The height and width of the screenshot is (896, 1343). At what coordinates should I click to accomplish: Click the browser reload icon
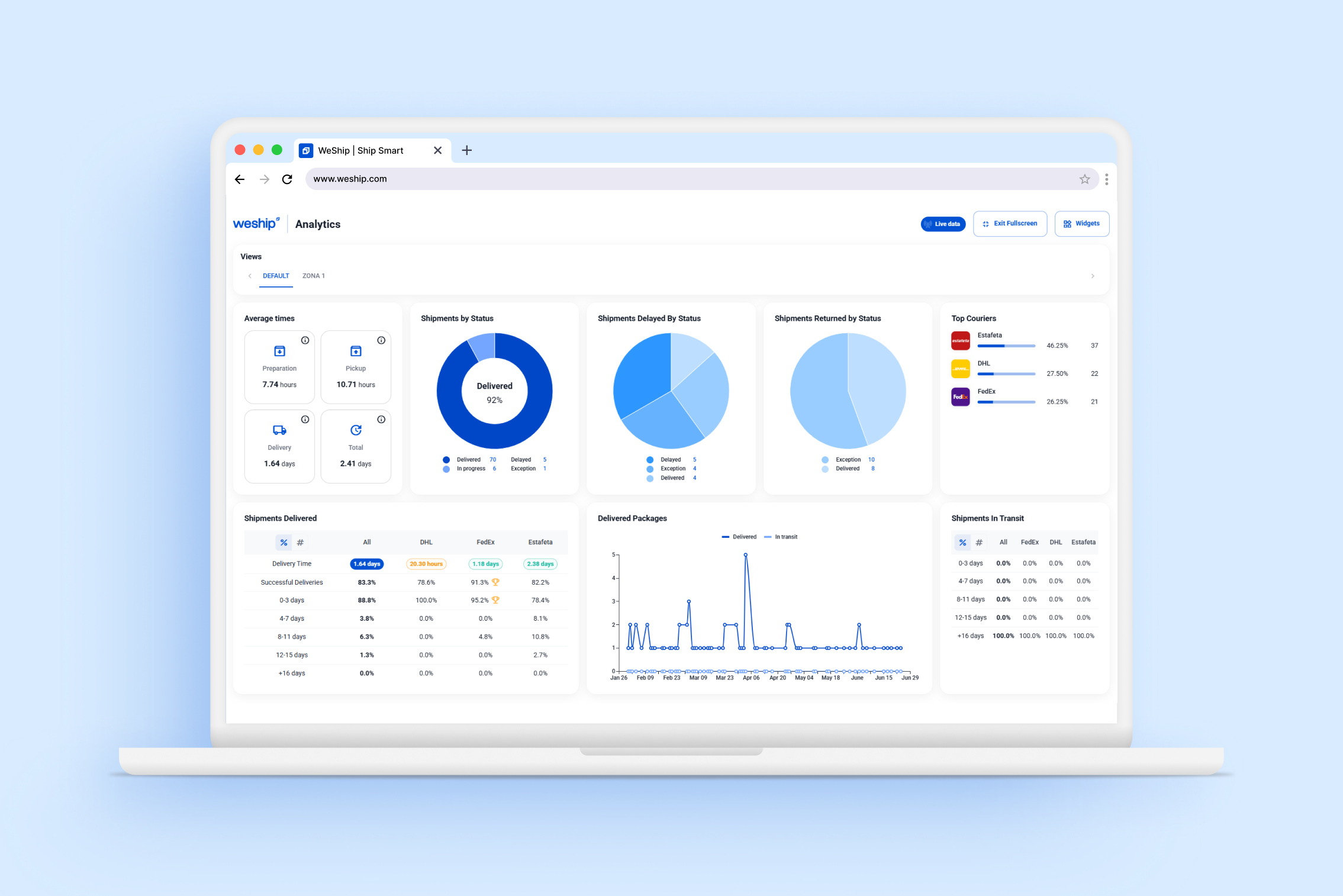click(287, 179)
